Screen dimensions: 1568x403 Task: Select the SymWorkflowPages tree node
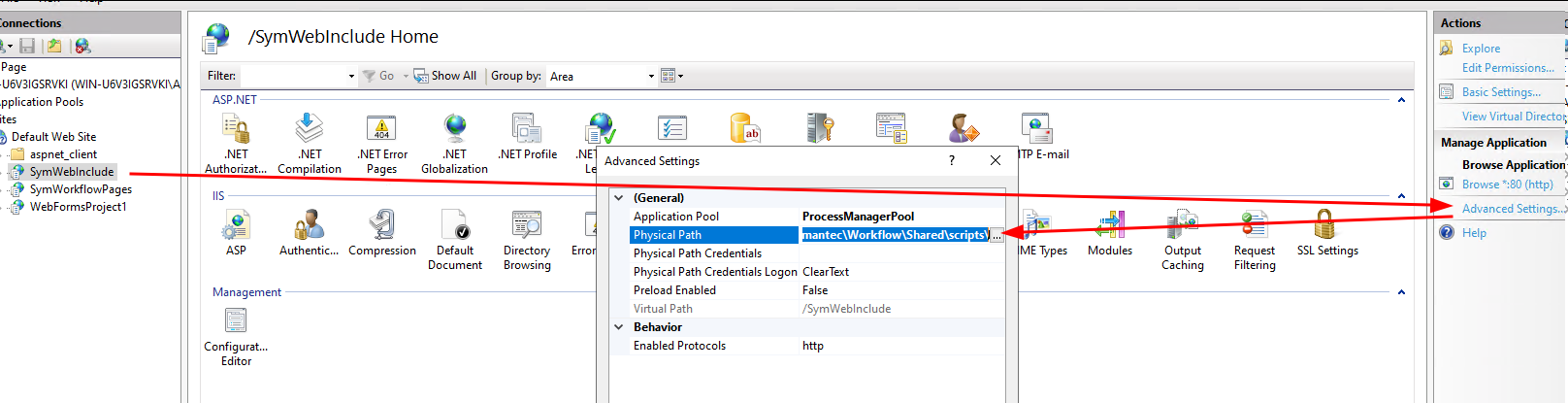[81, 189]
